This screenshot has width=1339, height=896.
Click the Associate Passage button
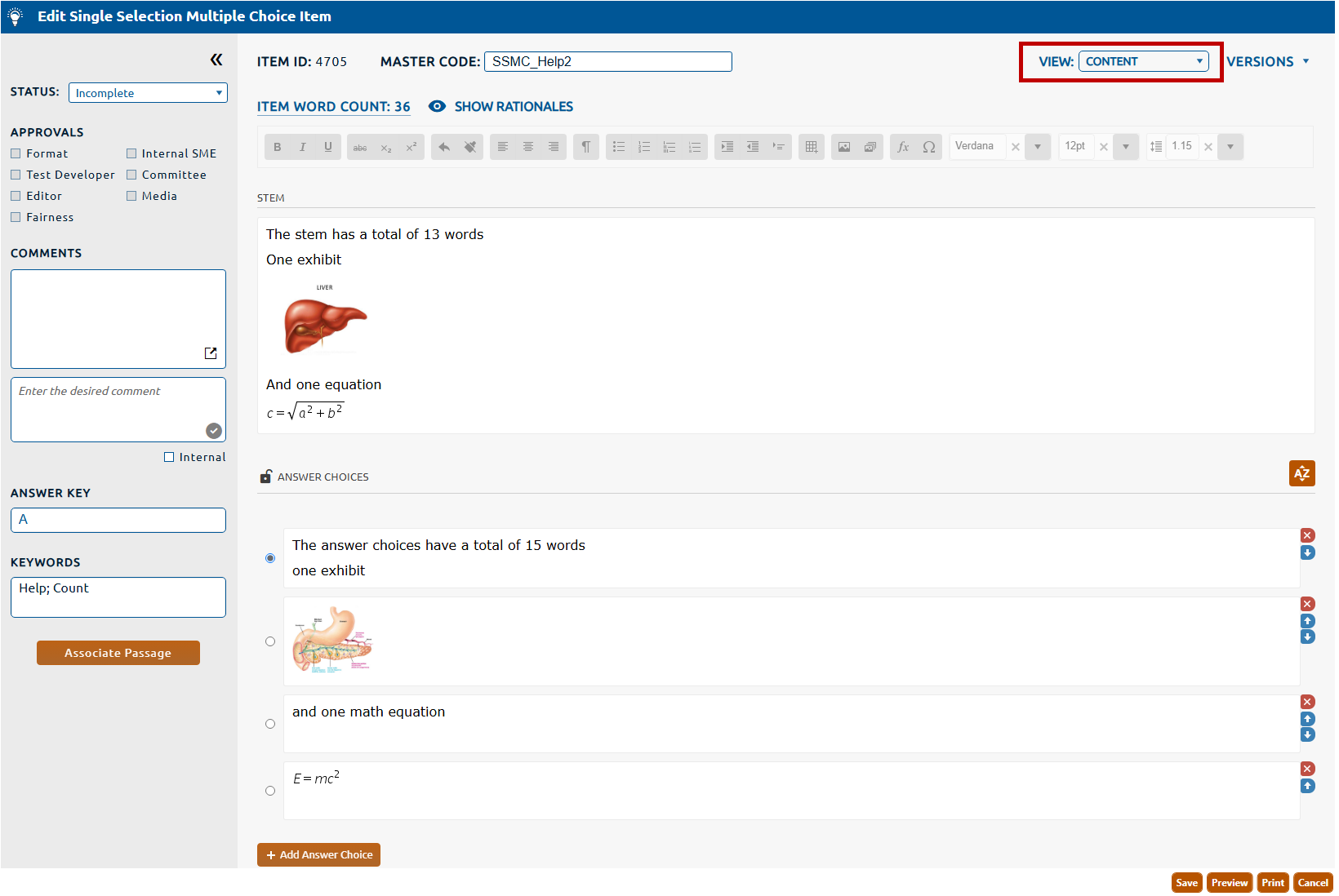click(118, 653)
